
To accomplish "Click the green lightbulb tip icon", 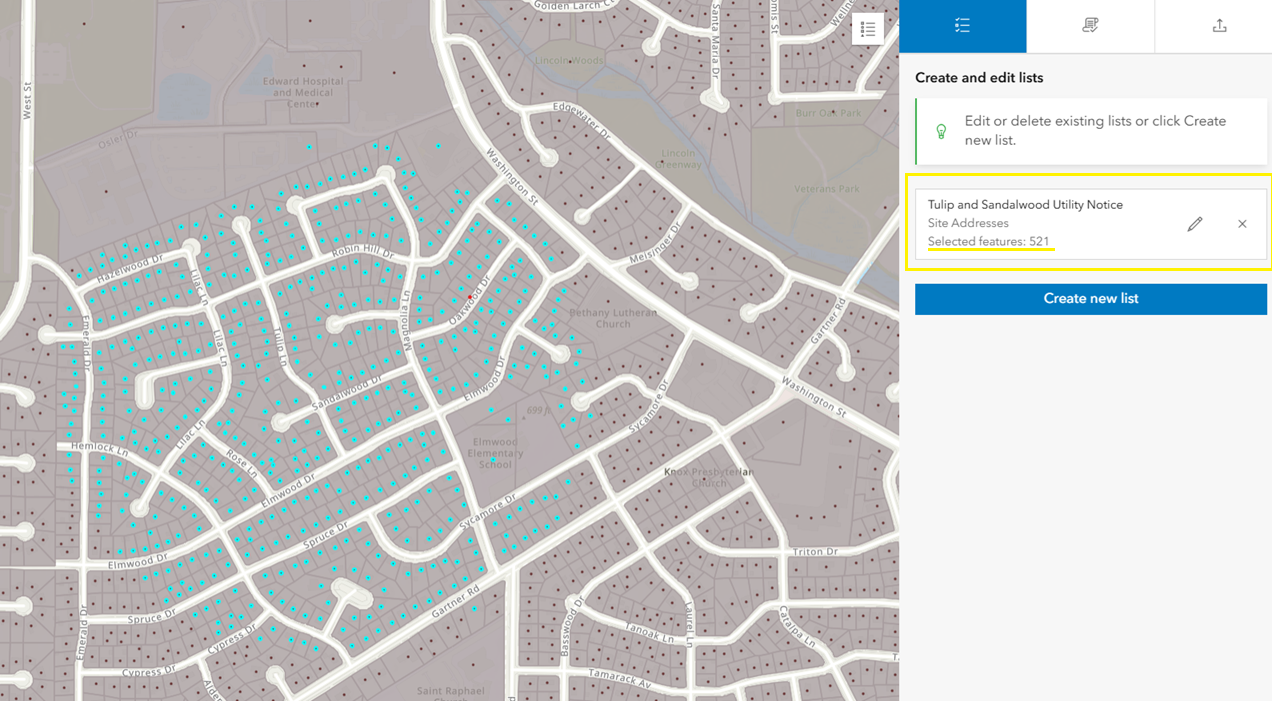I will click(x=941, y=131).
